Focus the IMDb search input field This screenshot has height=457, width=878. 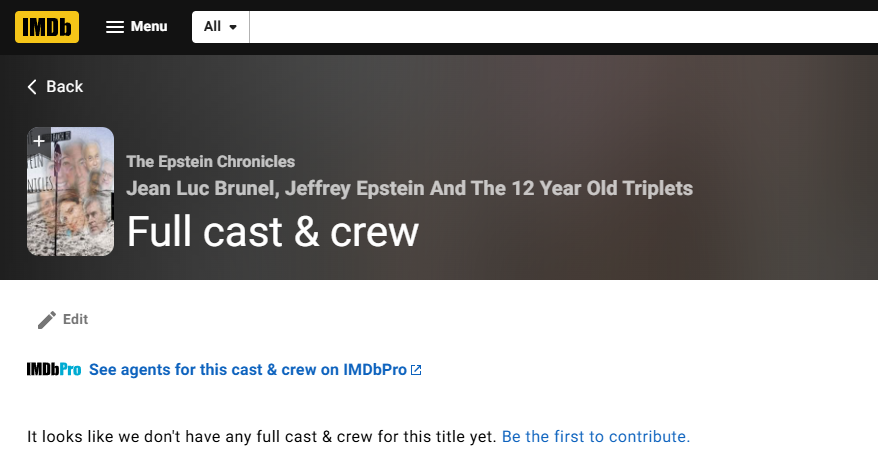(563, 27)
